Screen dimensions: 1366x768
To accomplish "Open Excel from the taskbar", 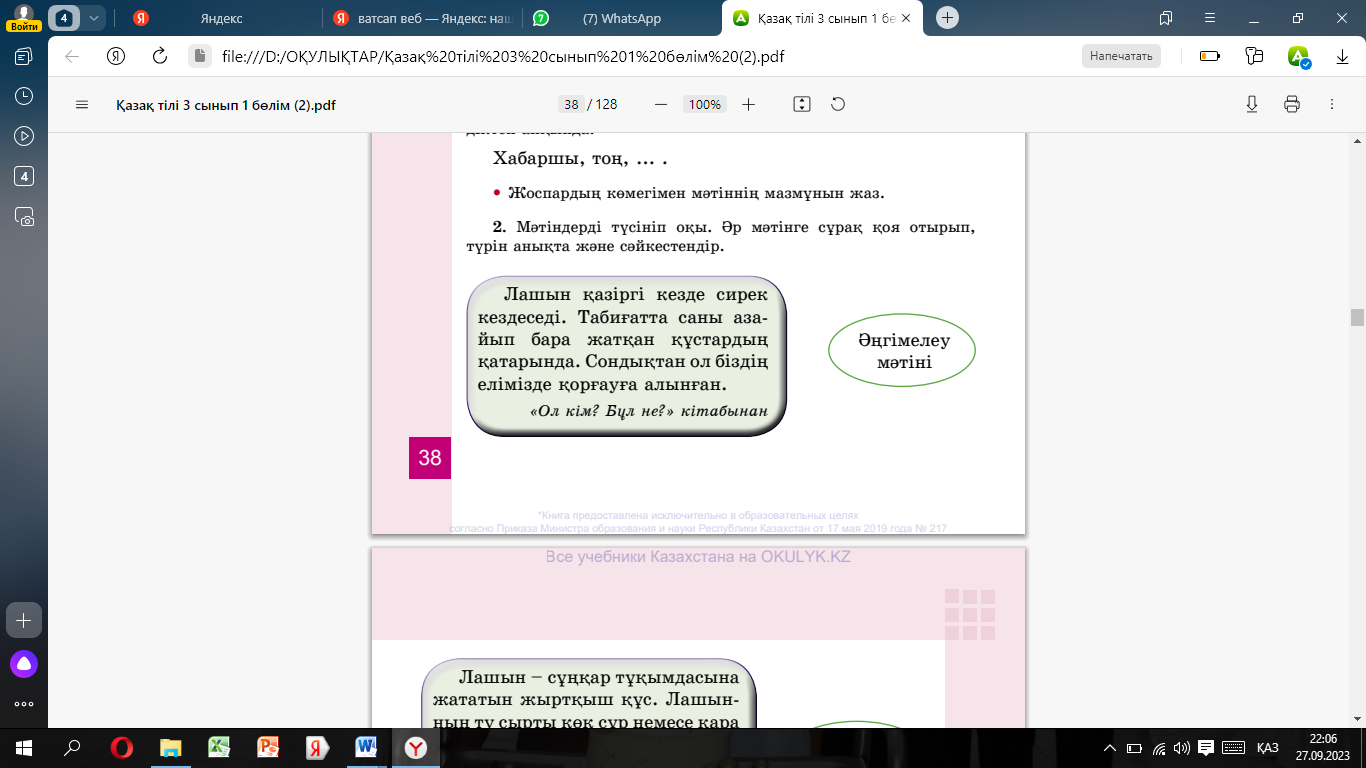I will 218,748.
